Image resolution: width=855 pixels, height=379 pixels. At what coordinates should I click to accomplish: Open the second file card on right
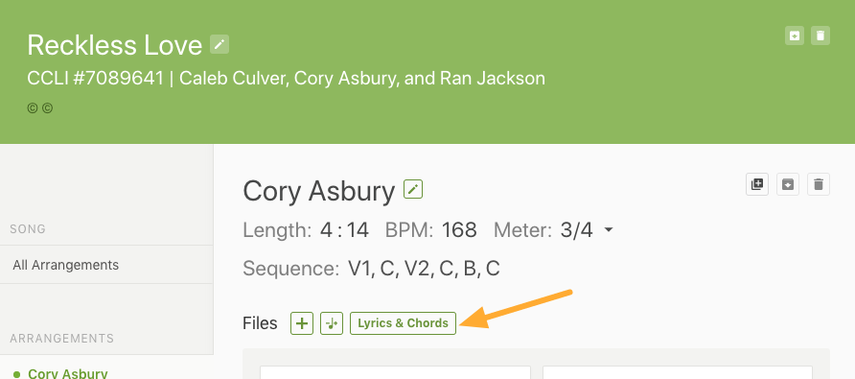[678, 372]
